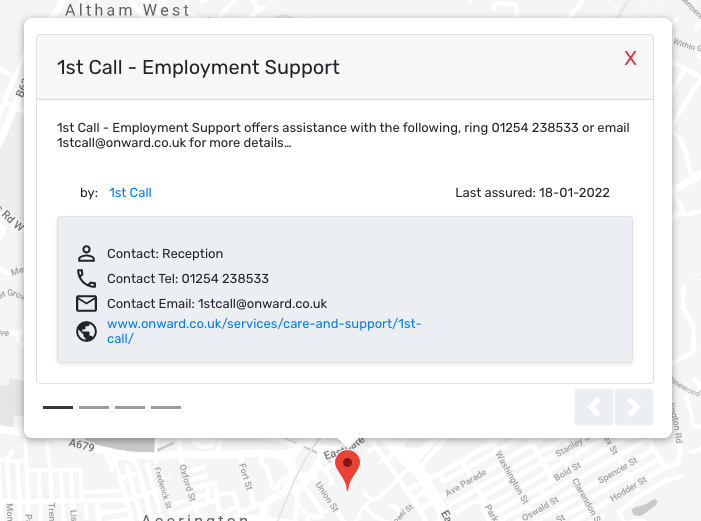Click 'Bold St' label on map

point(567,472)
